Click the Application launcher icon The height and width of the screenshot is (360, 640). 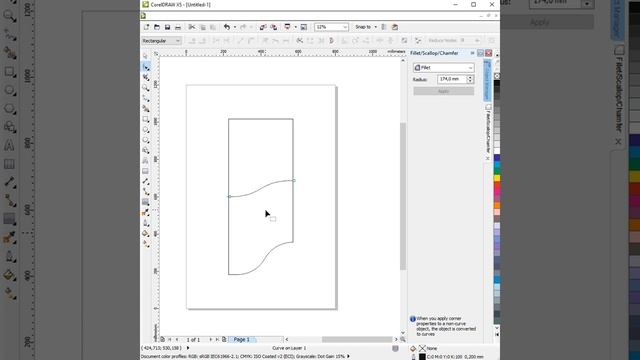[288, 27]
